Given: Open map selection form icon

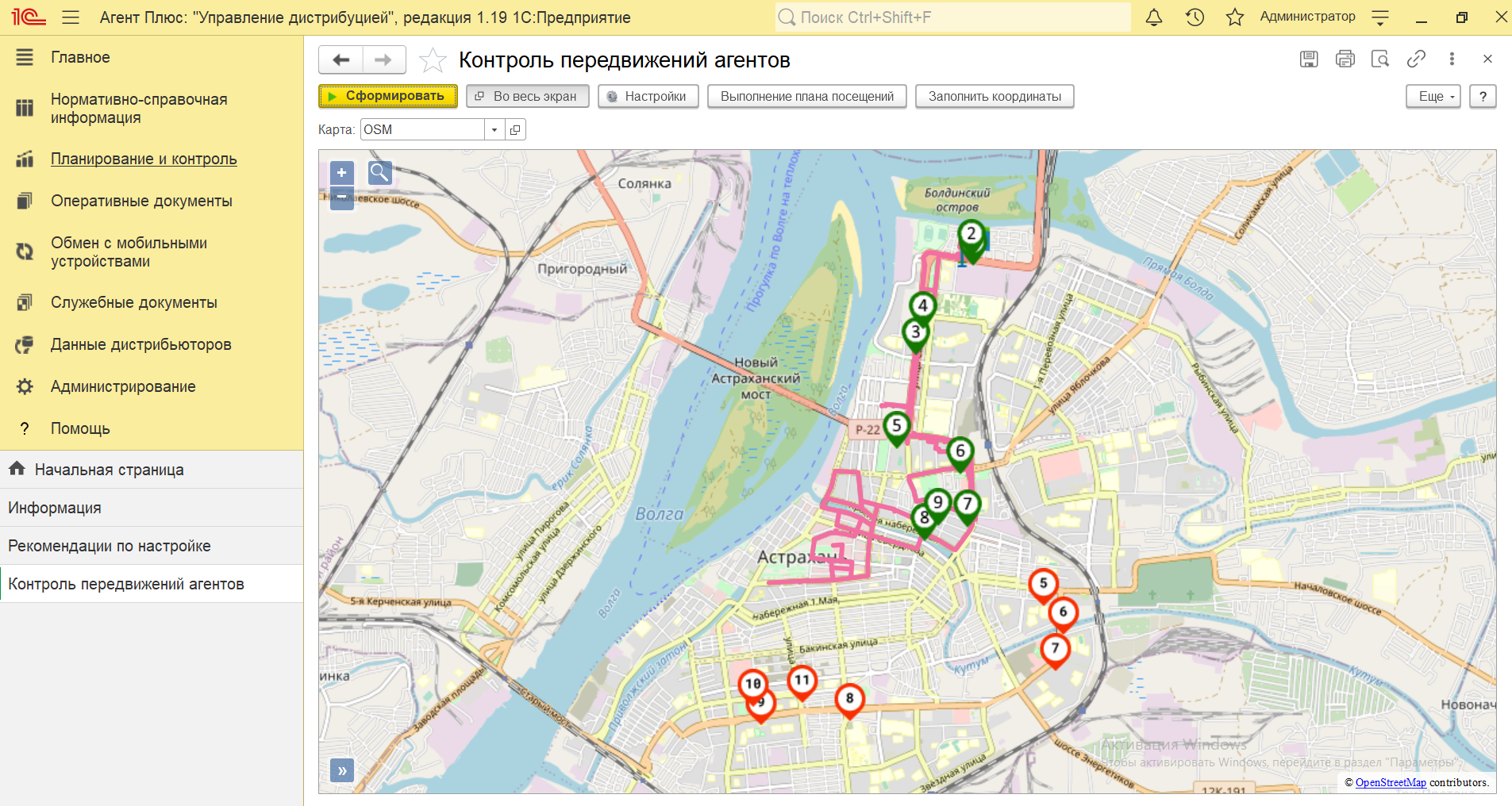Looking at the screenshot, I should tap(515, 129).
